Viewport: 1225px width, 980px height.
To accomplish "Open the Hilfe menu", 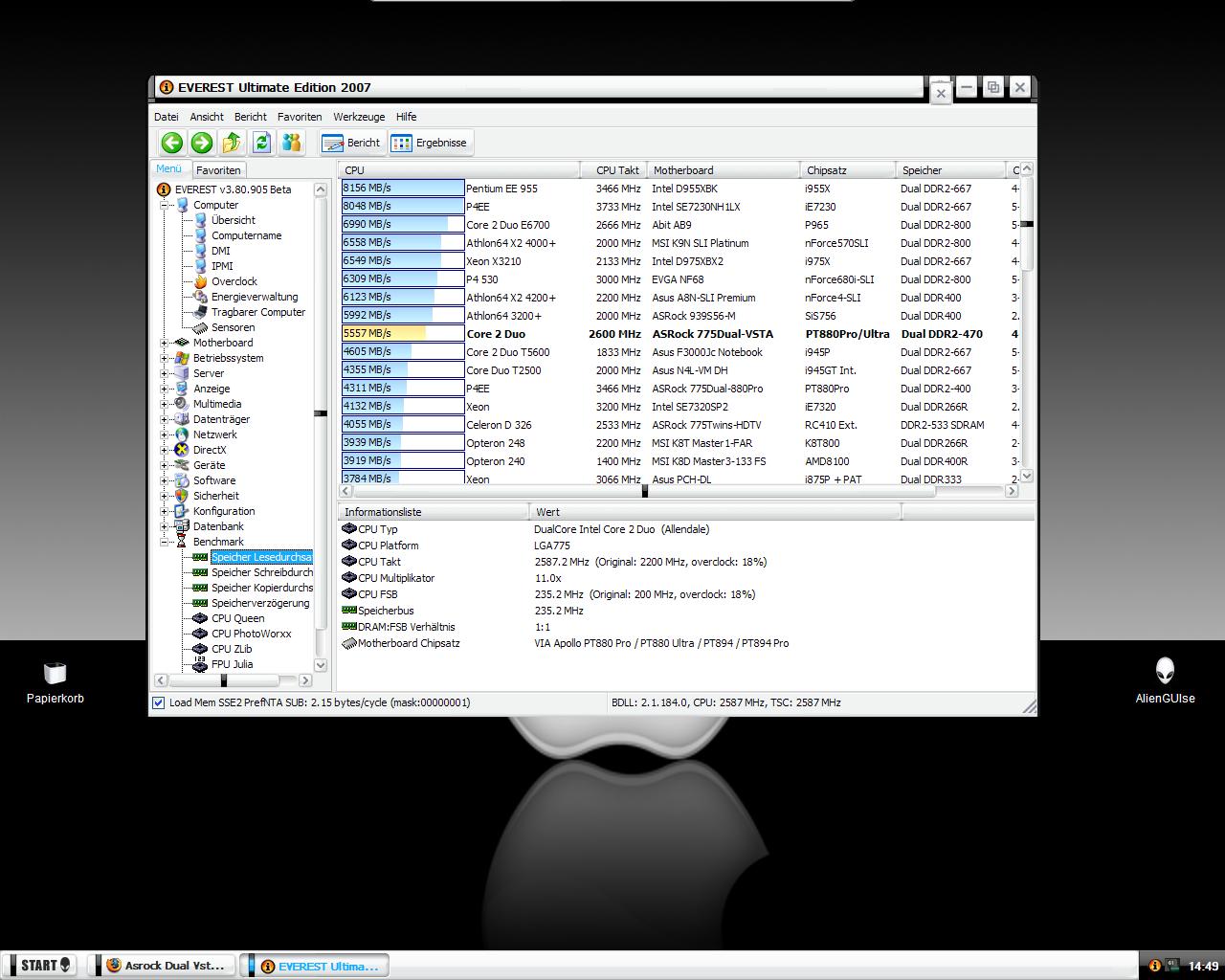I will click(x=407, y=117).
